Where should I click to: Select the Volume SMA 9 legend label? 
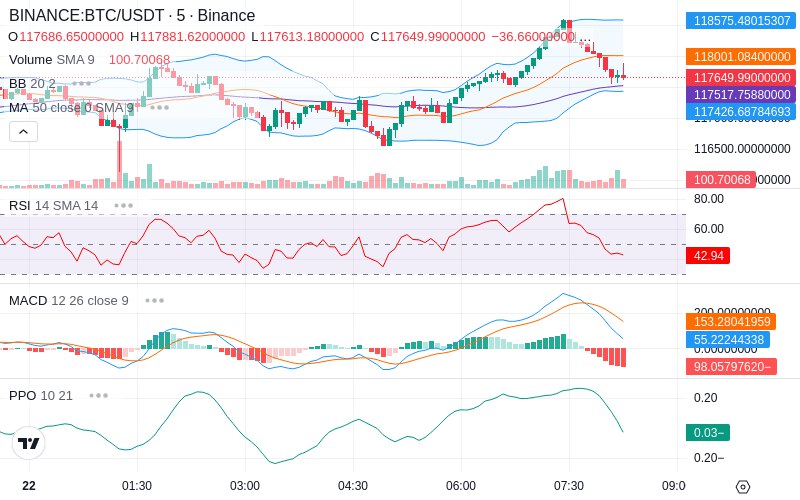tap(52, 60)
